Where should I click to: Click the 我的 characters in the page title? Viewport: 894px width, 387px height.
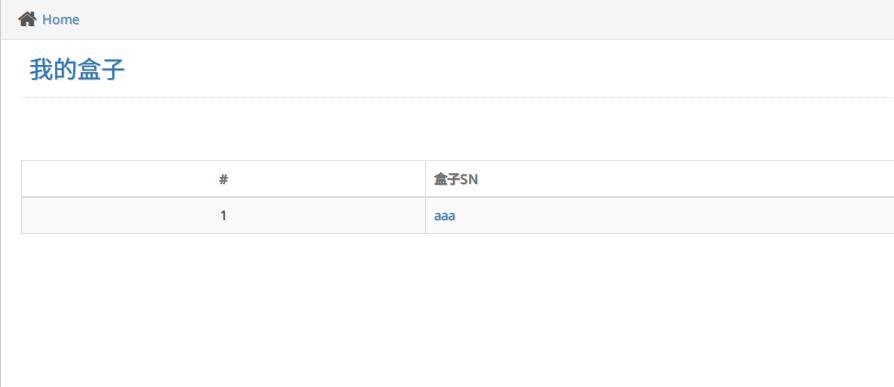point(53,70)
